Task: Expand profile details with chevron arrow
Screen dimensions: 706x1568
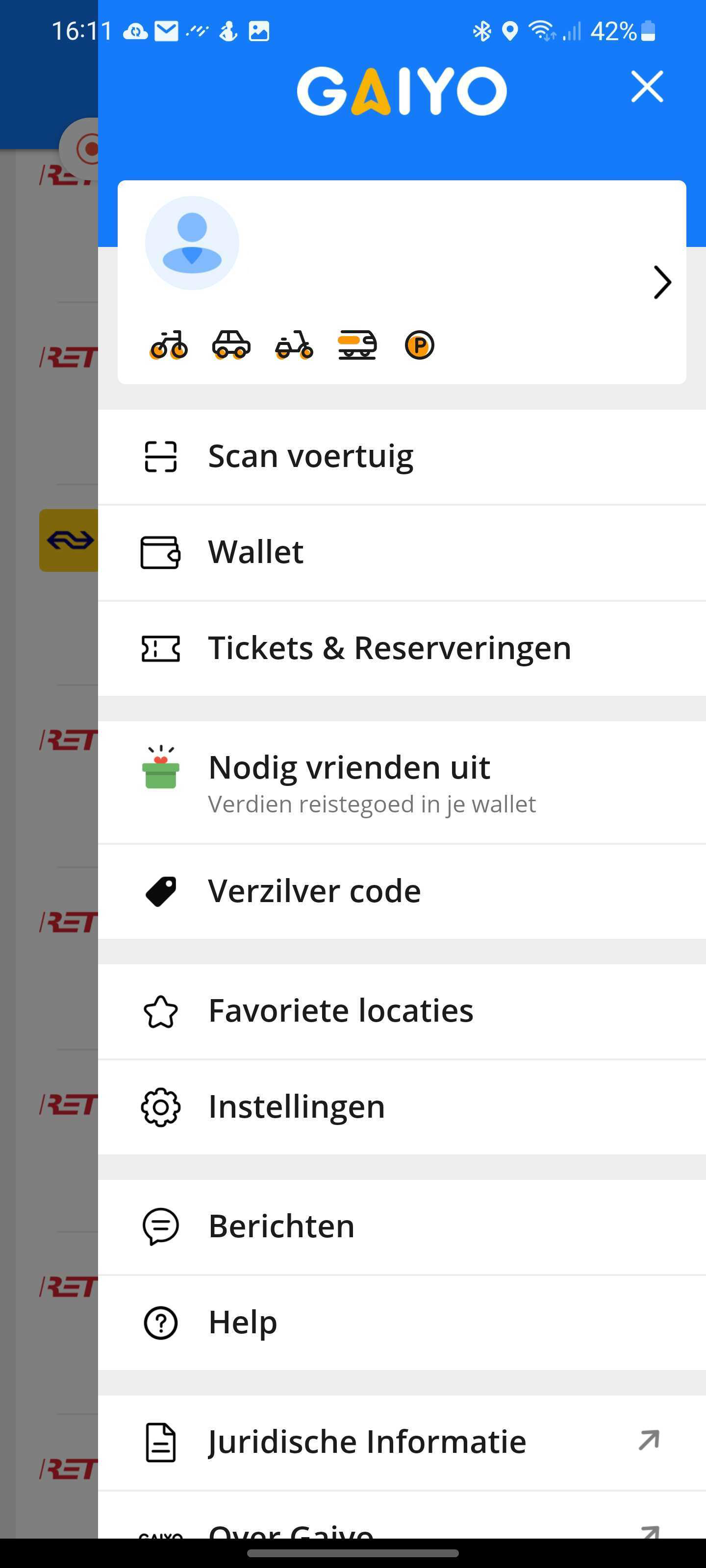Action: [662, 282]
